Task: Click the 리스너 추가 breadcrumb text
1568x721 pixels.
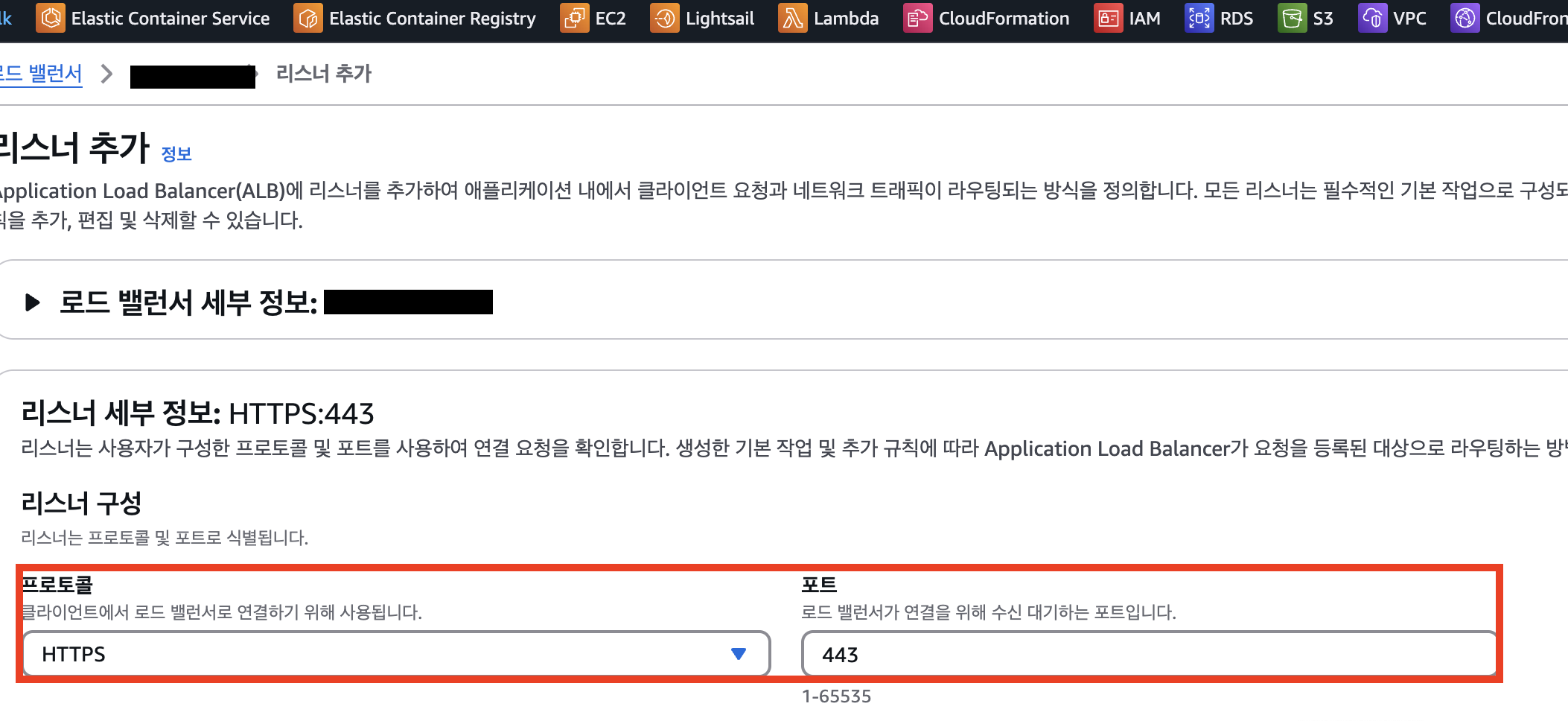Action: pyautogui.click(x=324, y=74)
